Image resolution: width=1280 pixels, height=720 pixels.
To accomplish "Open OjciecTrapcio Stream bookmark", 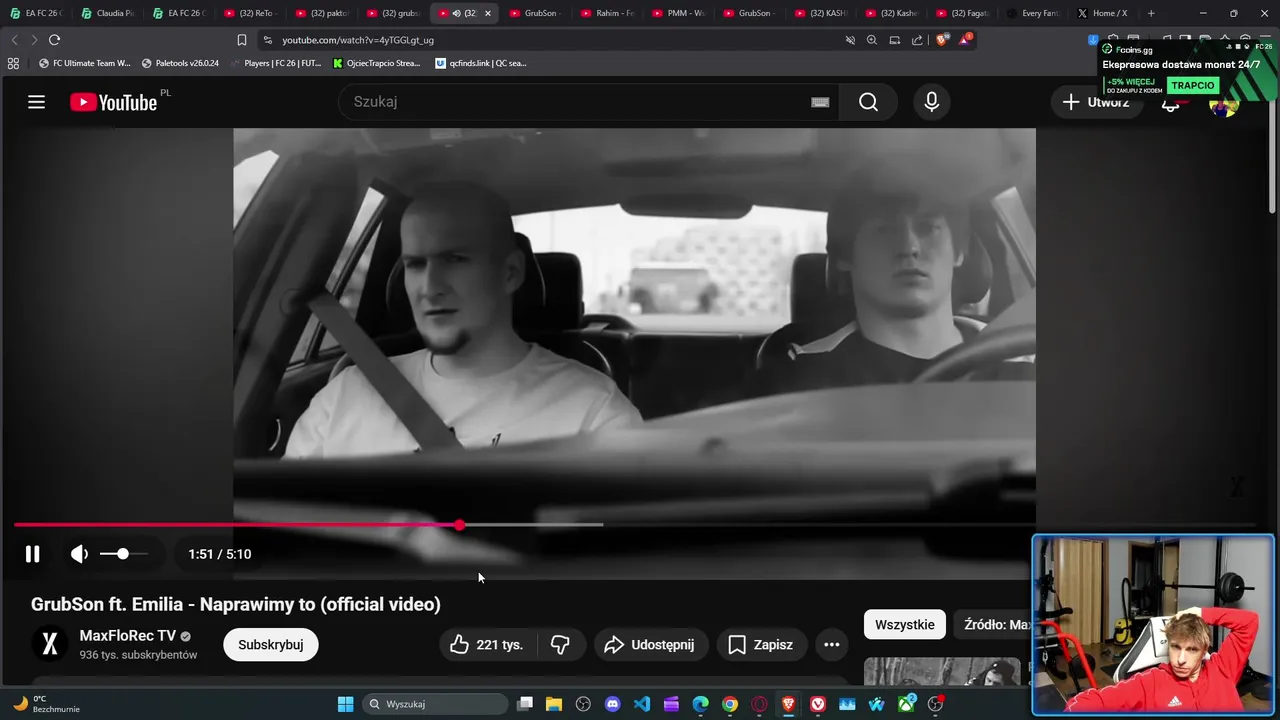I will 376,63.
